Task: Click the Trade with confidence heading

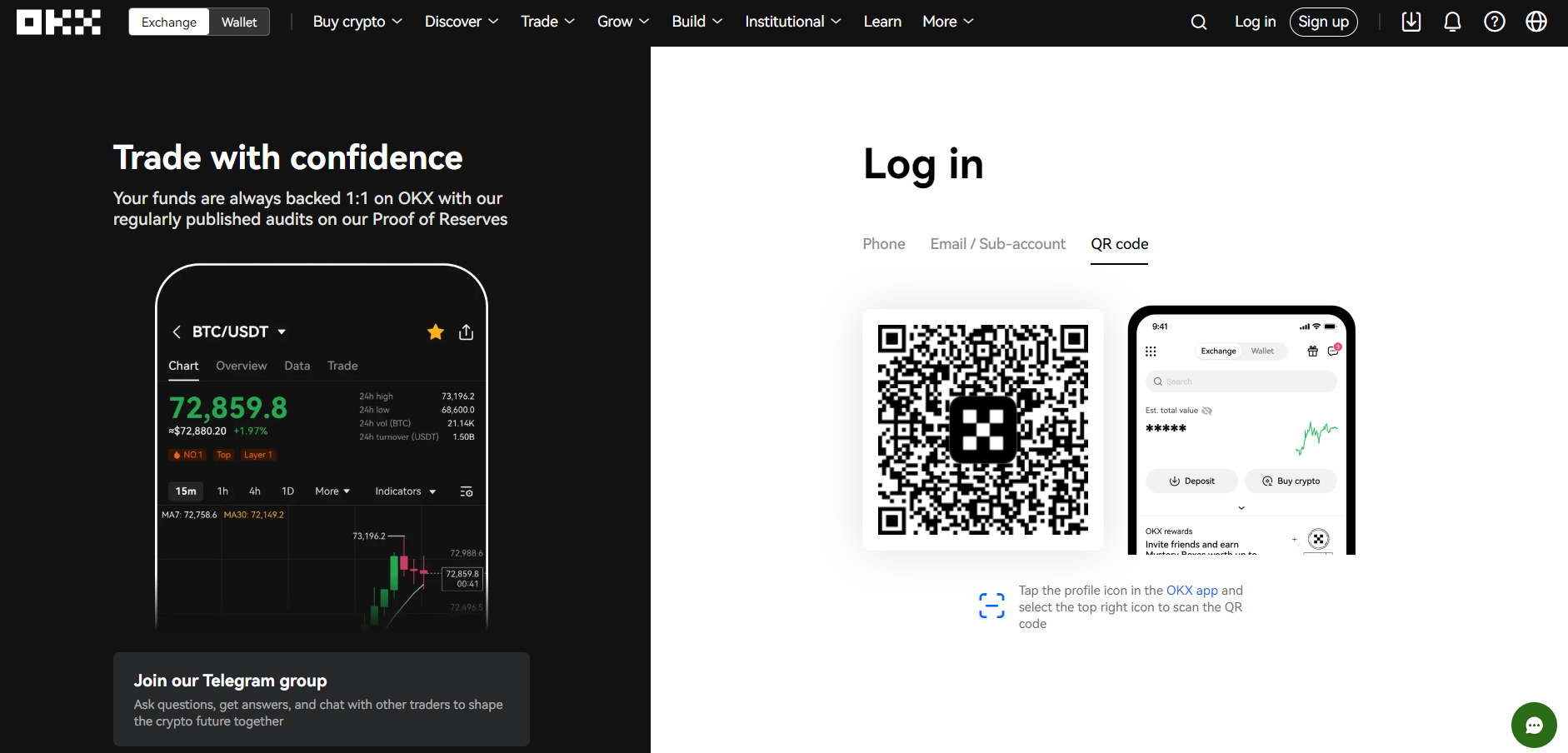Action: click(288, 157)
